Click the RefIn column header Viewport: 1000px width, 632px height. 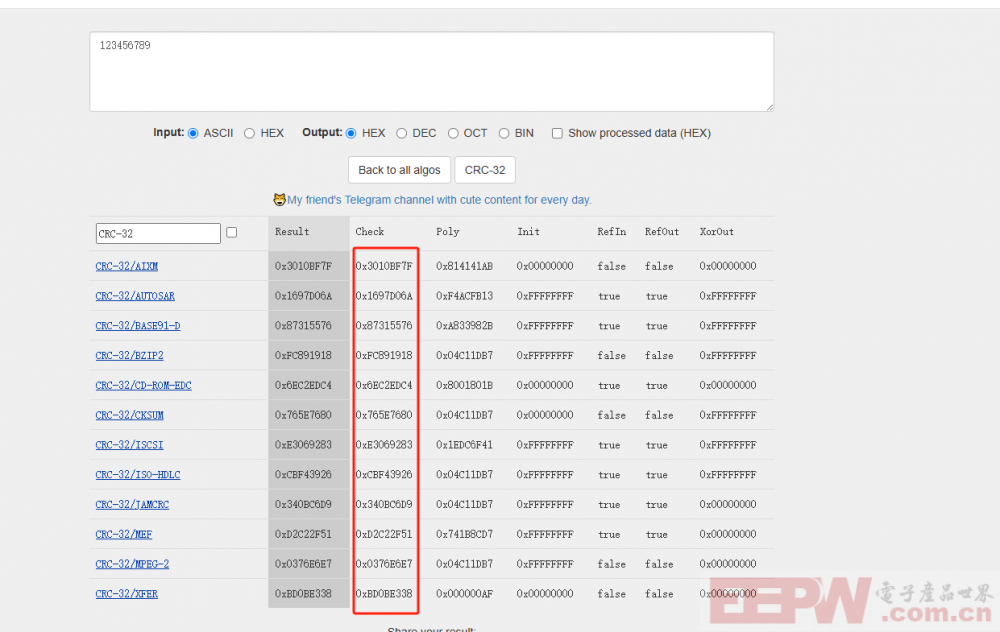click(x=612, y=232)
